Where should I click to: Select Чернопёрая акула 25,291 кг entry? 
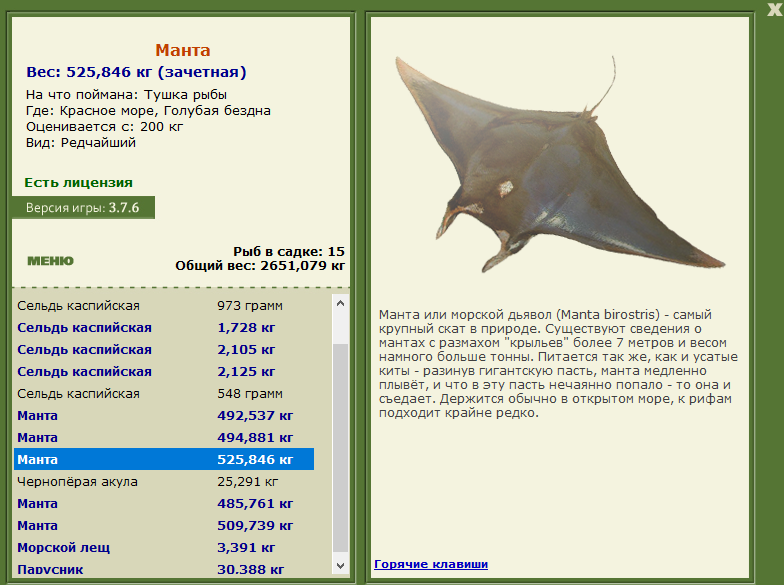pyautogui.click(x=164, y=482)
